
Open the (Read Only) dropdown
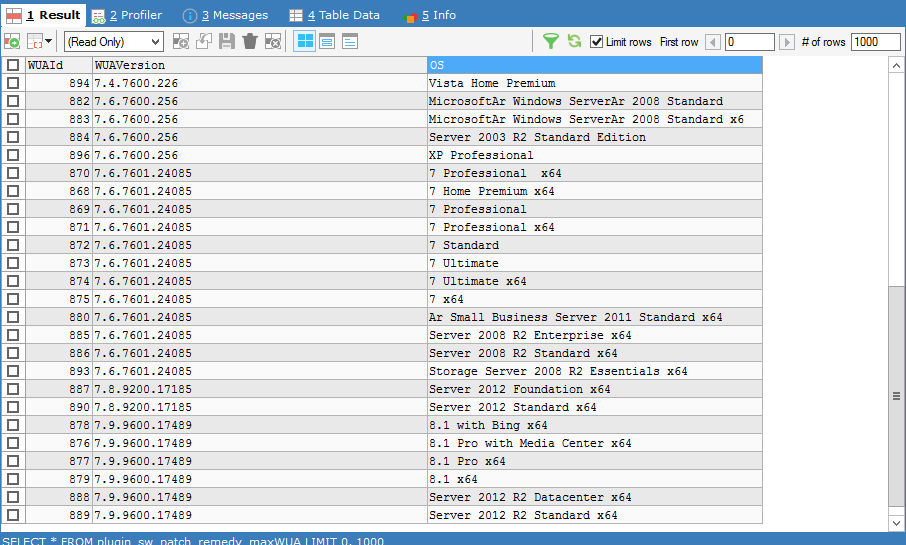click(x=113, y=41)
